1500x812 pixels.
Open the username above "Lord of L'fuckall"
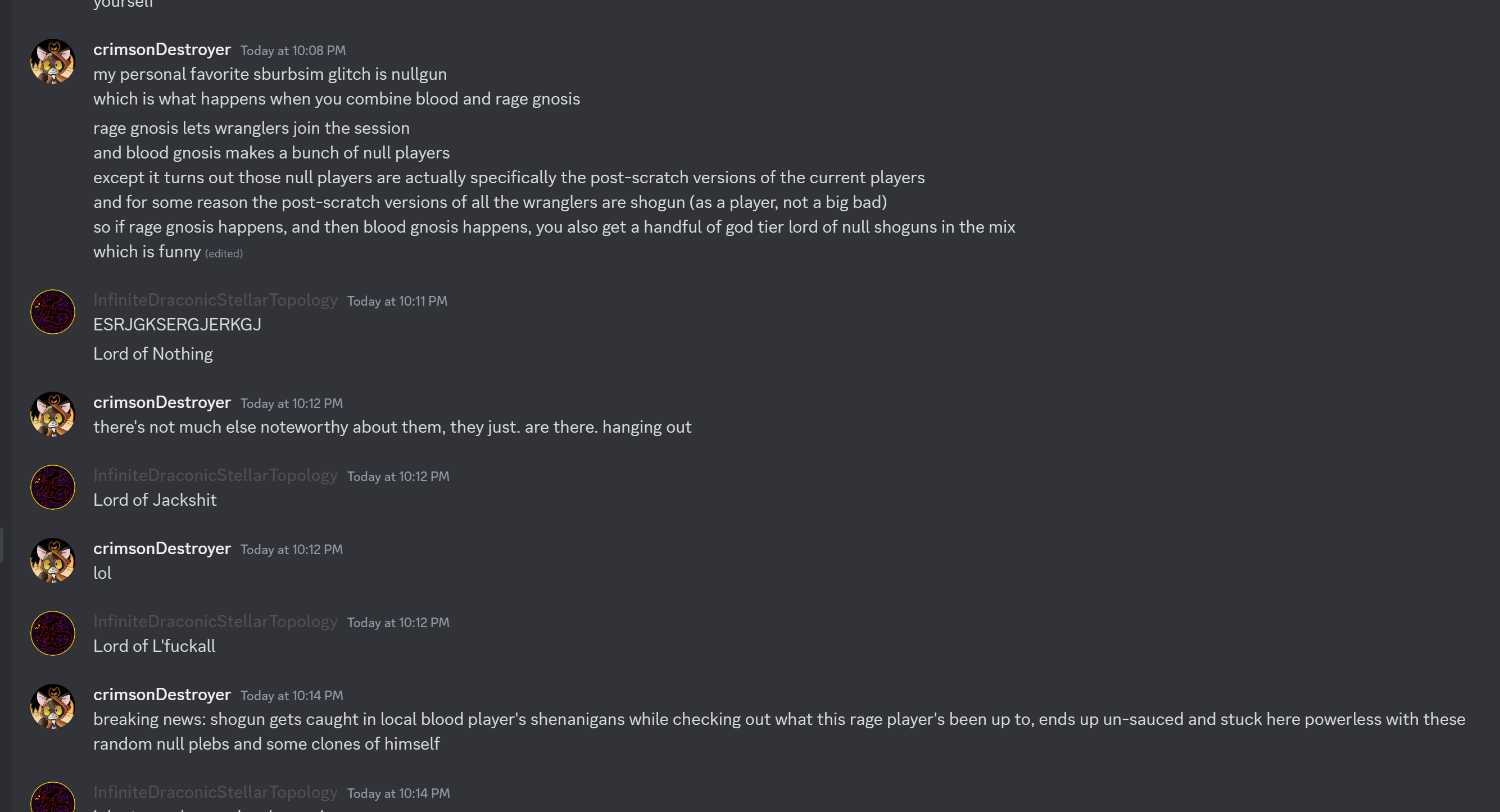[x=215, y=622]
